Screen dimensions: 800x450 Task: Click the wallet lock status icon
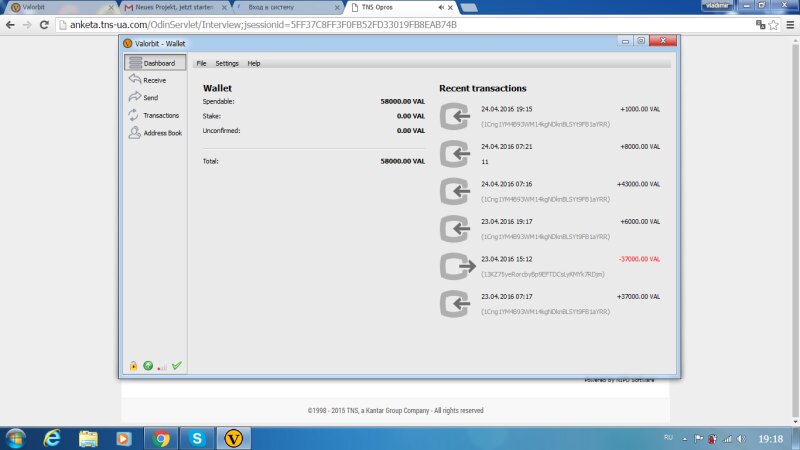(x=133, y=366)
